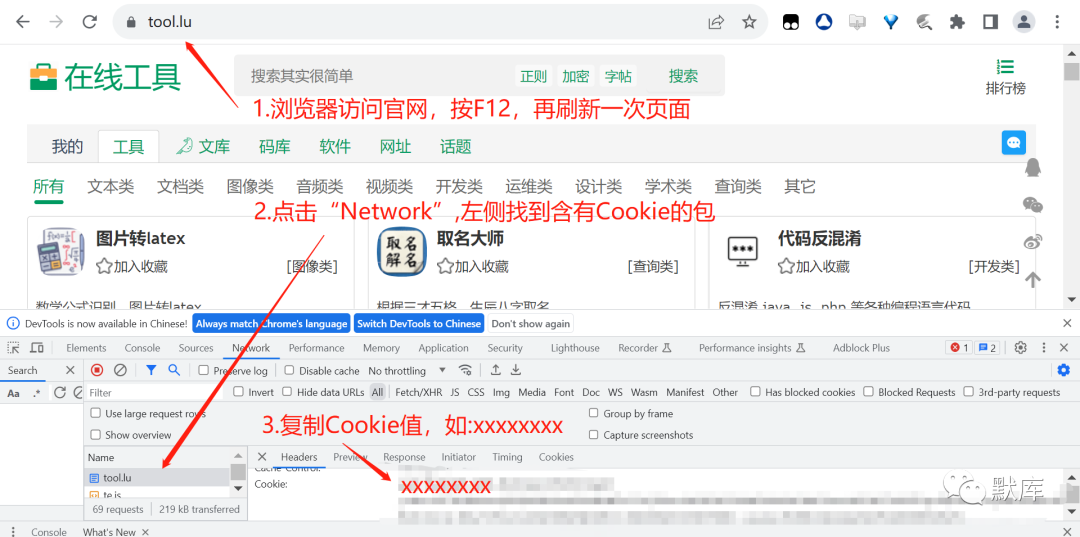Click the back-to-top arrow icon
Viewport: 1080px width, 537px height.
(1032, 280)
